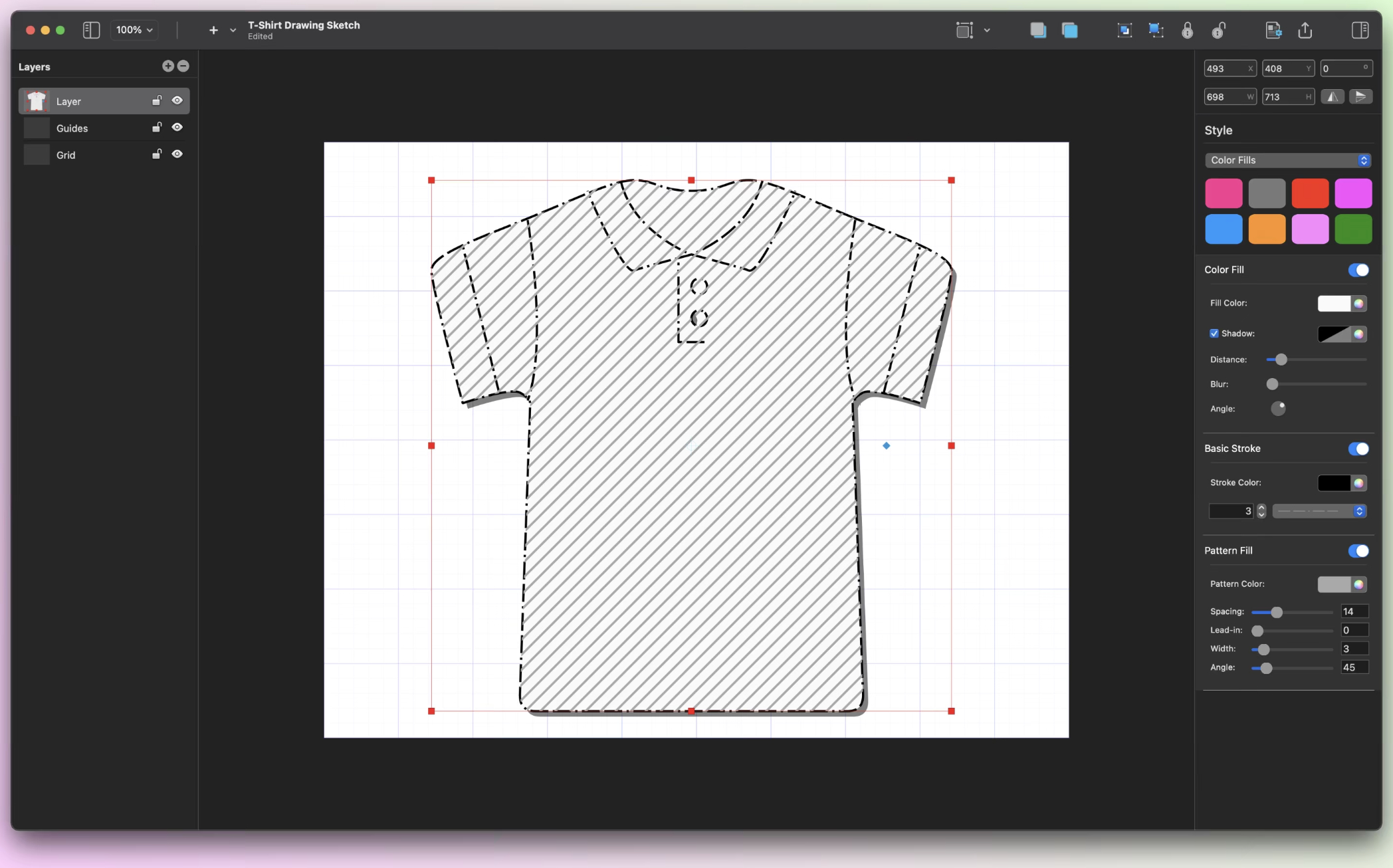
Task: Pick the orange color fill swatch
Action: pos(1266,229)
